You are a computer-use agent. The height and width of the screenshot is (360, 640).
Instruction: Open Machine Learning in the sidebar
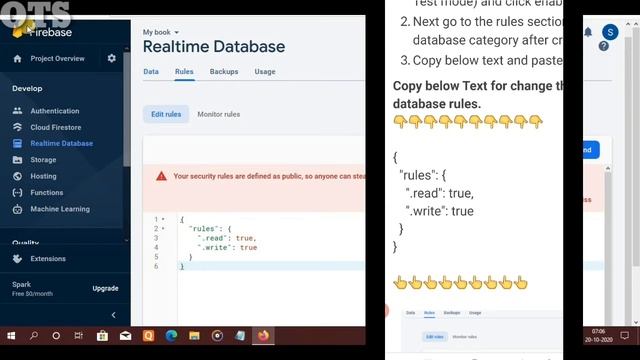pyautogui.click(x=60, y=209)
